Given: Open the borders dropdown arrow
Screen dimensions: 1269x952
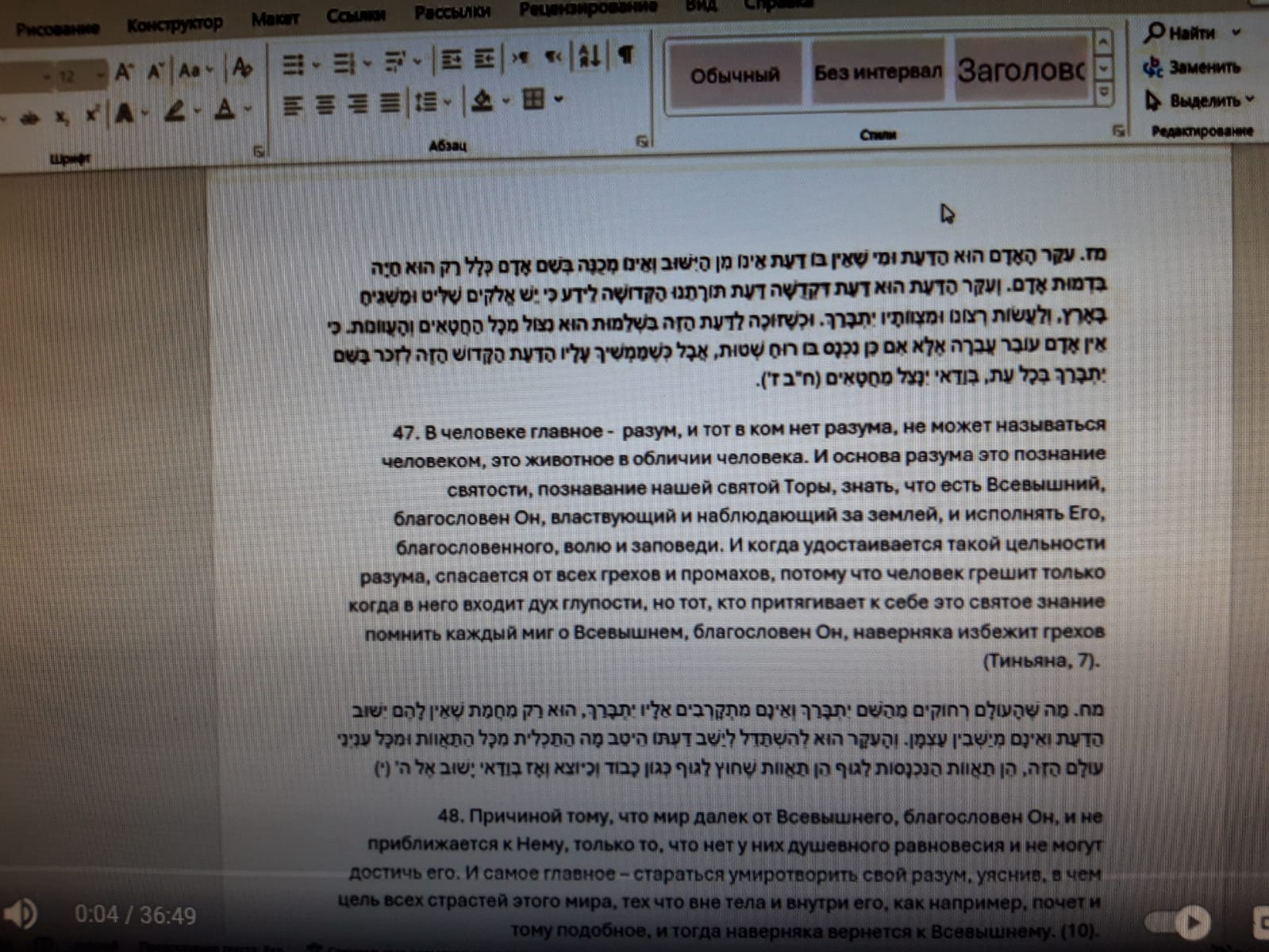Looking at the screenshot, I should (559, 99).
